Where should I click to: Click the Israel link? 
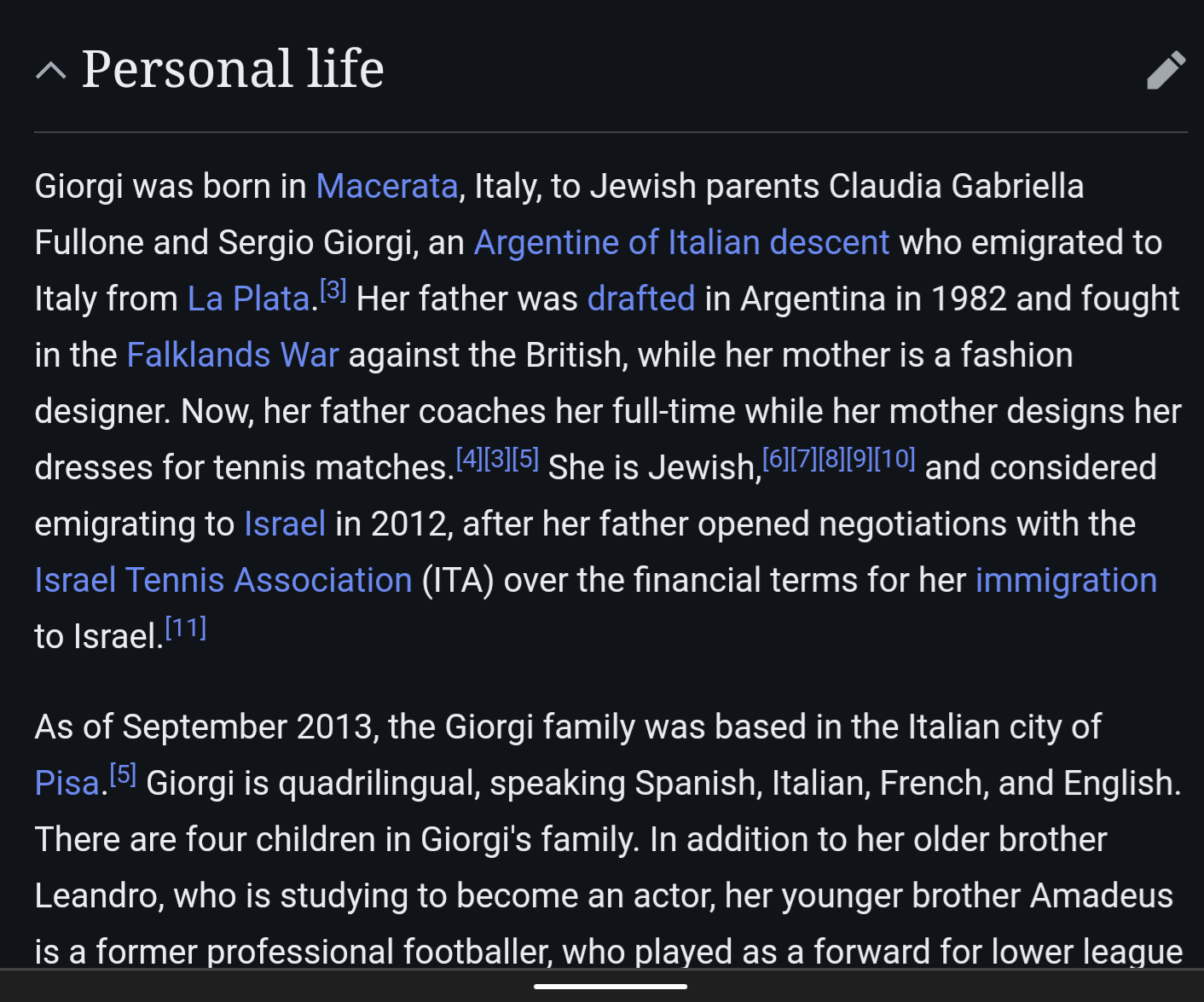pyautogui.click(x=285, y=524)
